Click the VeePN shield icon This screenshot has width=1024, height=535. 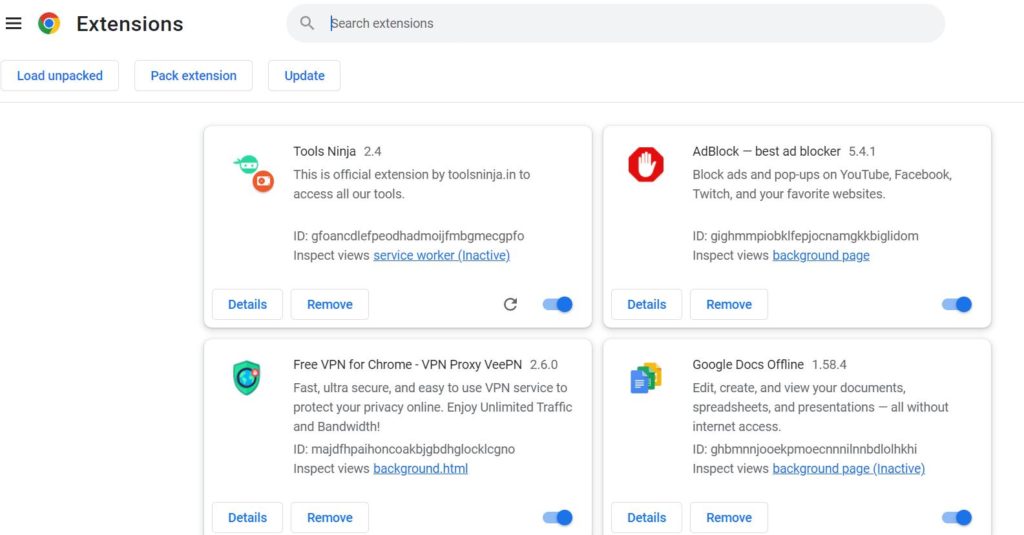click(247, 378)
